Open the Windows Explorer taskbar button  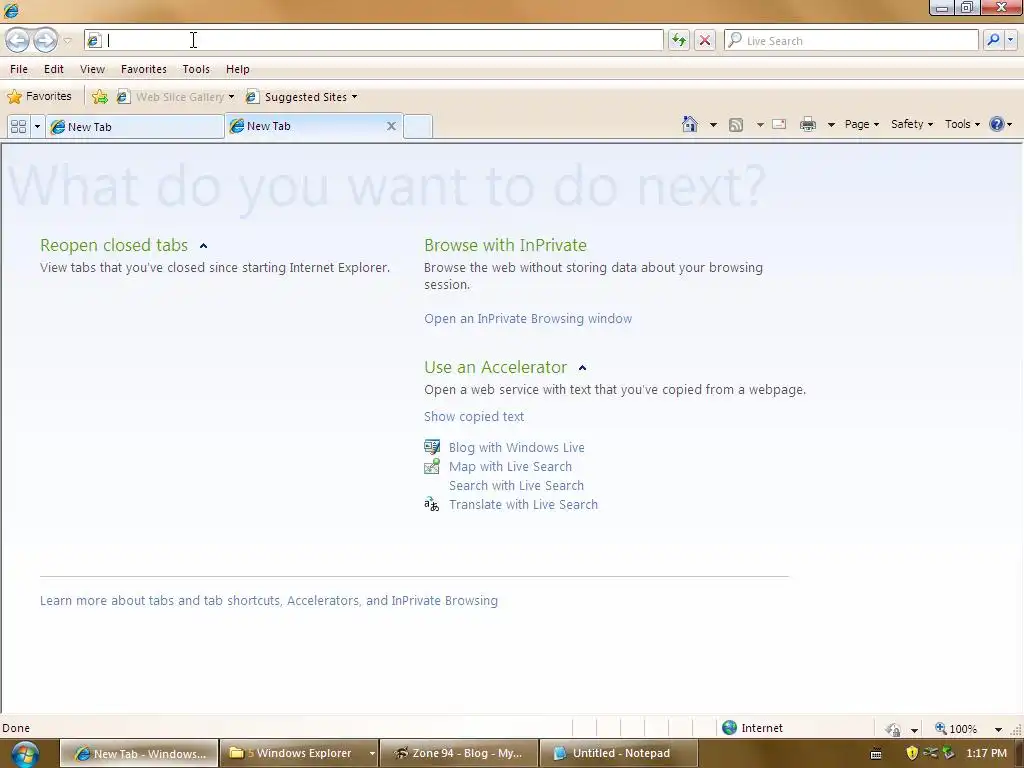(x=298, y=754)
